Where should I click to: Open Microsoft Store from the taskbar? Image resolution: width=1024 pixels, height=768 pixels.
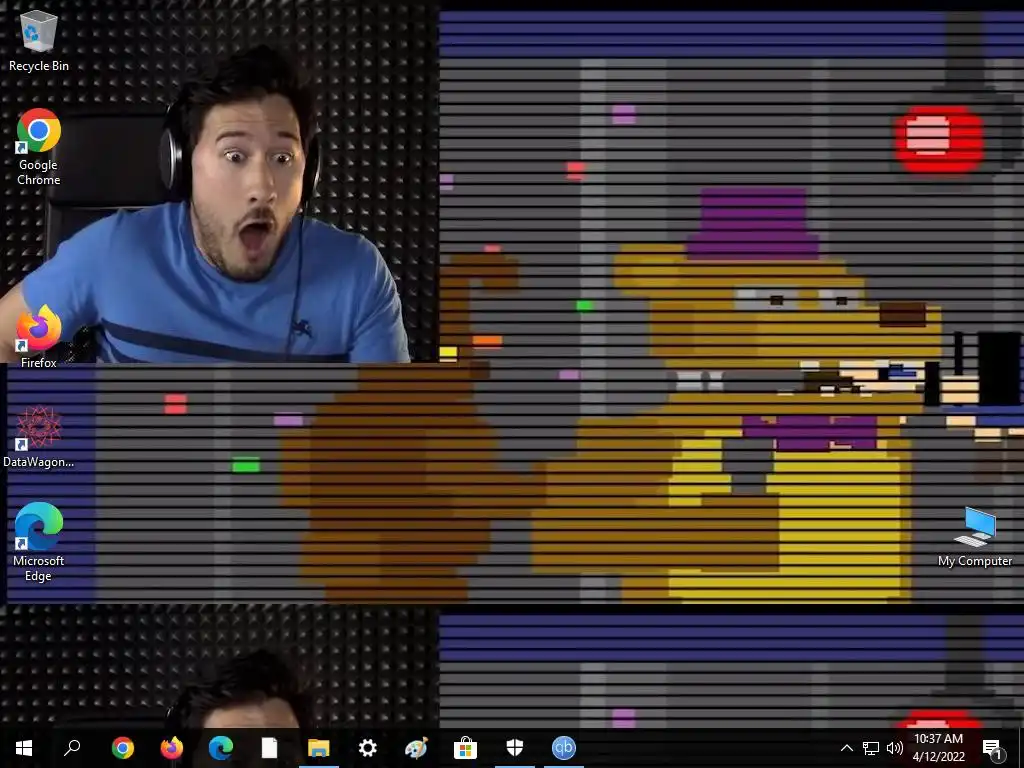(466, 748)
